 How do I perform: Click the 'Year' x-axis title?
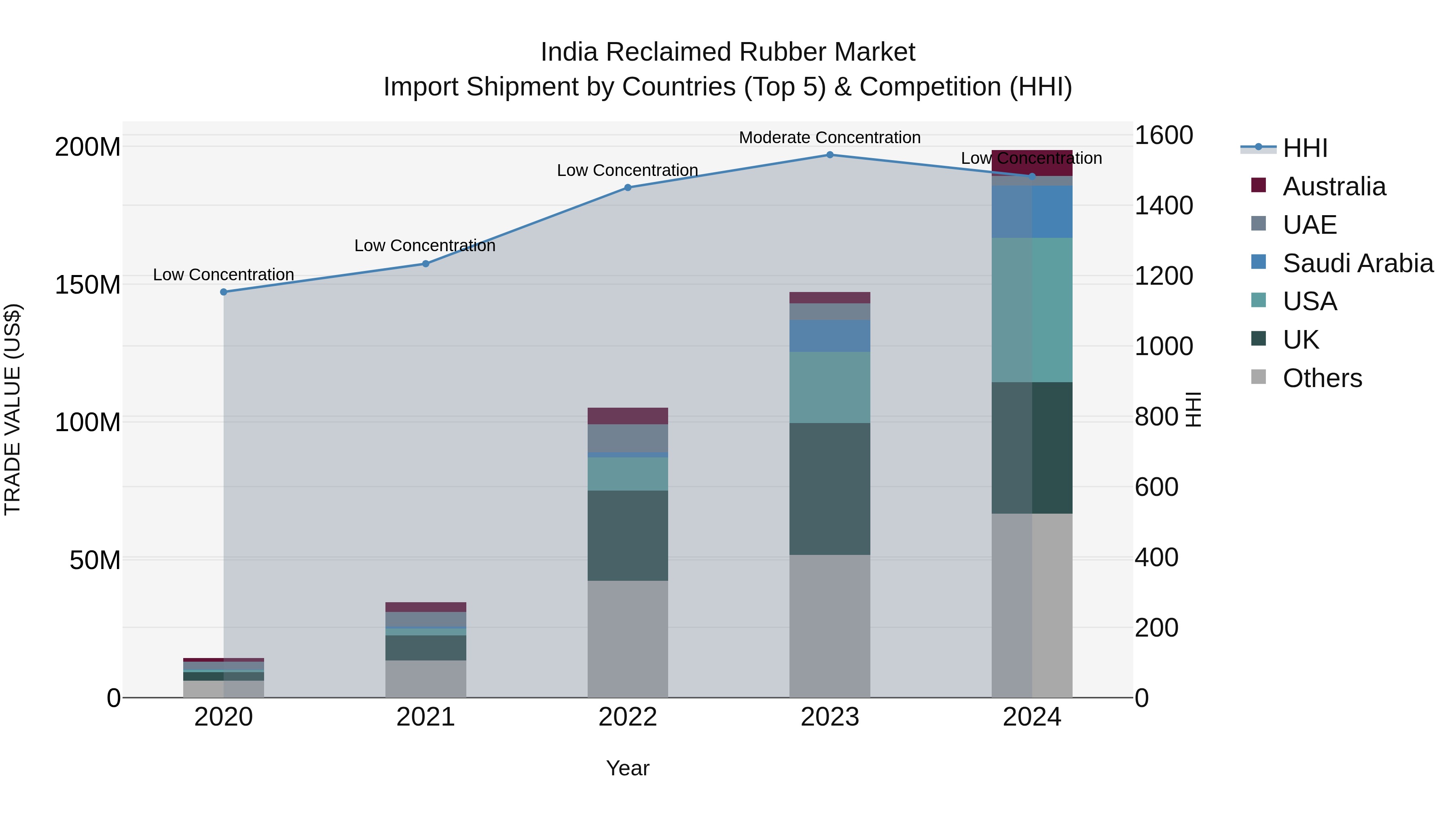628,769
